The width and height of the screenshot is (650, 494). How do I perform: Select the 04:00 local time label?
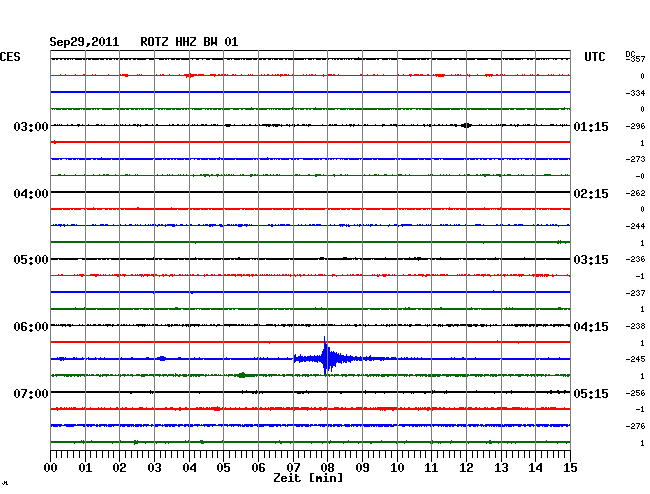click(31, 194)
